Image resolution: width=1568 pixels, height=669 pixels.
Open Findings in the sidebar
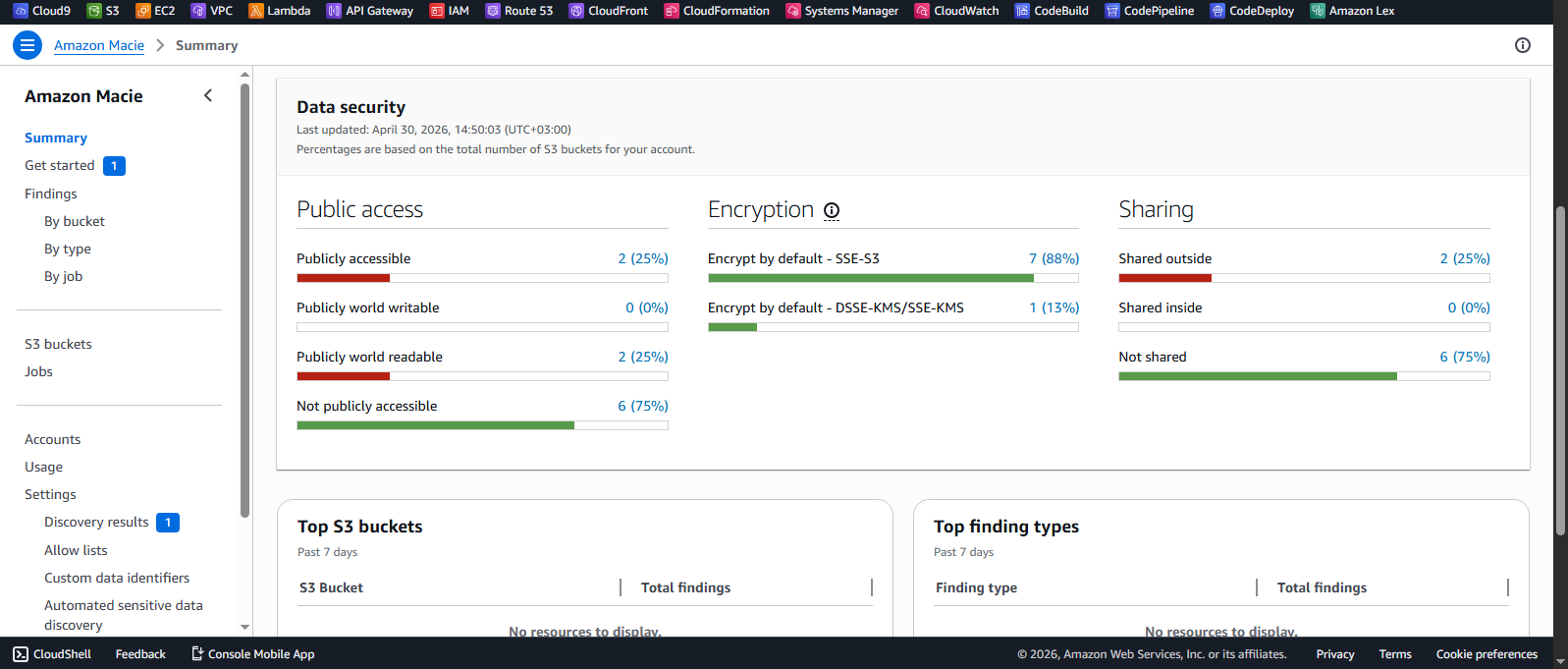coord(51,194)
